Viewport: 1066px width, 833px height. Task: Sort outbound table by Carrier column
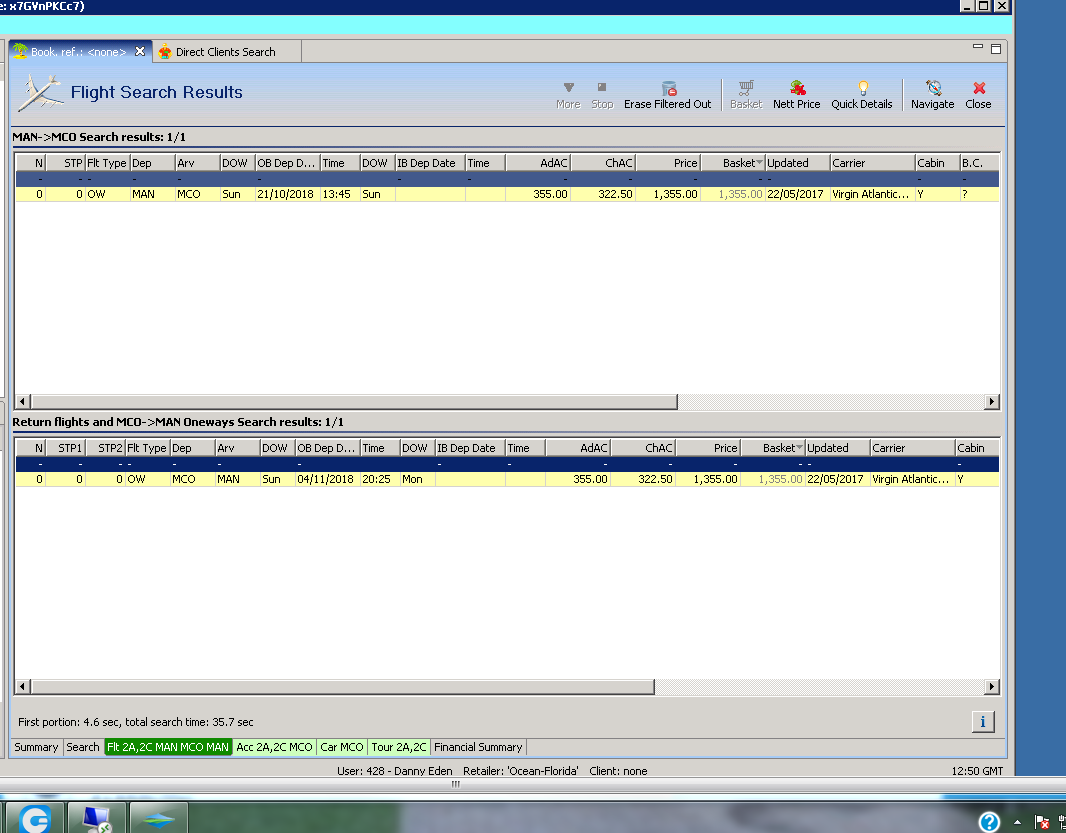click(x=872, y=163)
